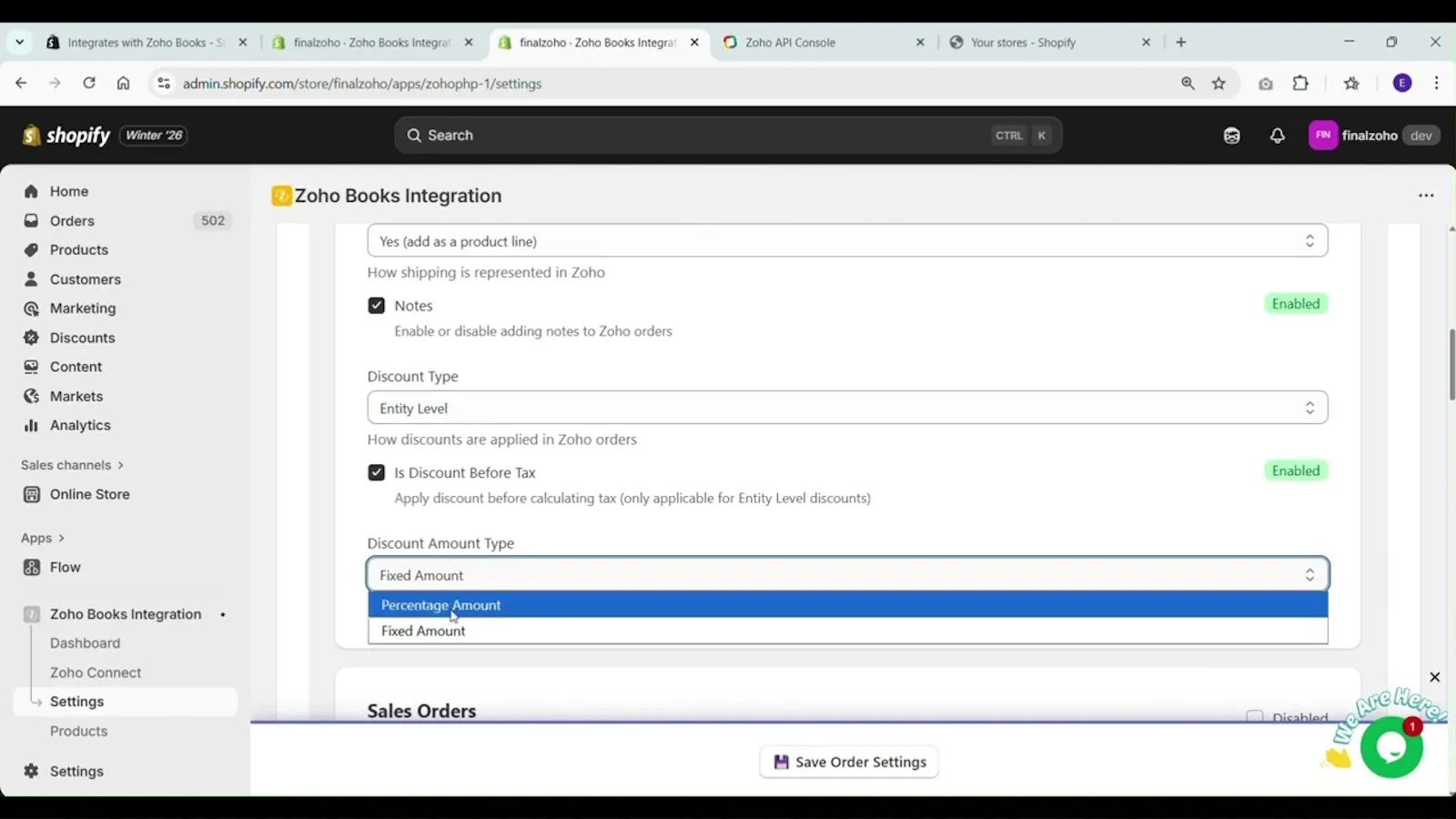Toggle Sales Orders Disabled checkbox

(x=1254, y=717)
